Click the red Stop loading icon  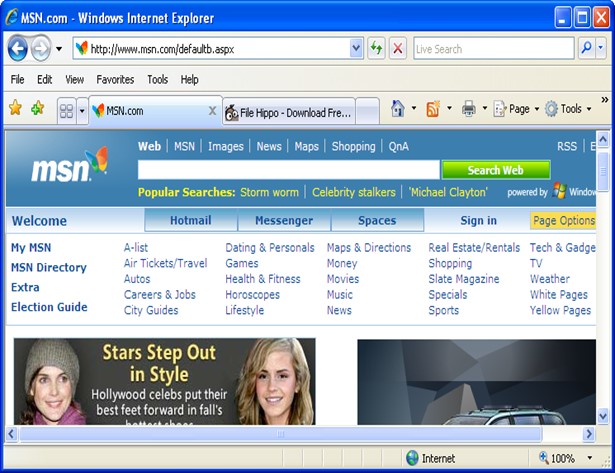[x=398, y=49]
